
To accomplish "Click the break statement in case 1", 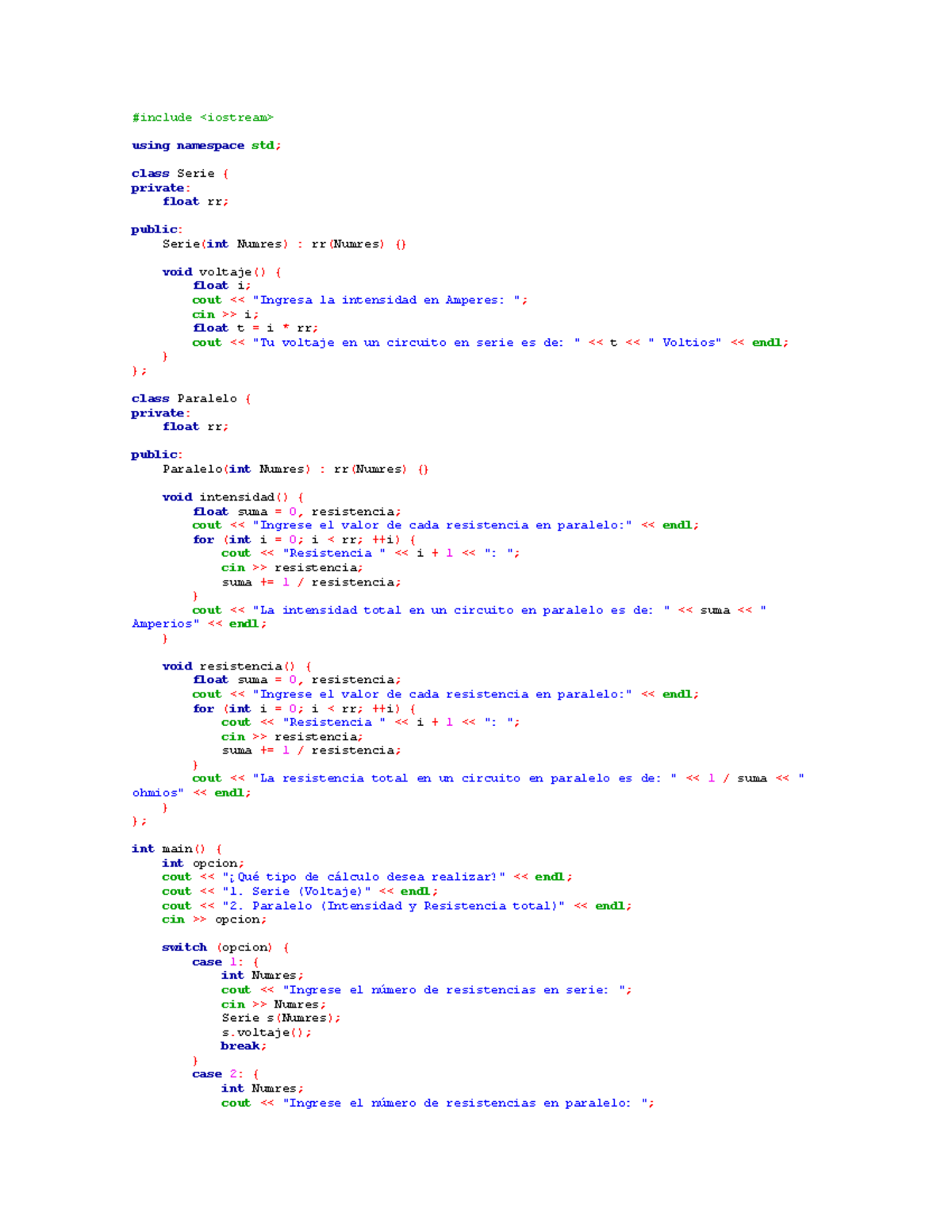I will pyautogui.click(x=242, y=1046).
